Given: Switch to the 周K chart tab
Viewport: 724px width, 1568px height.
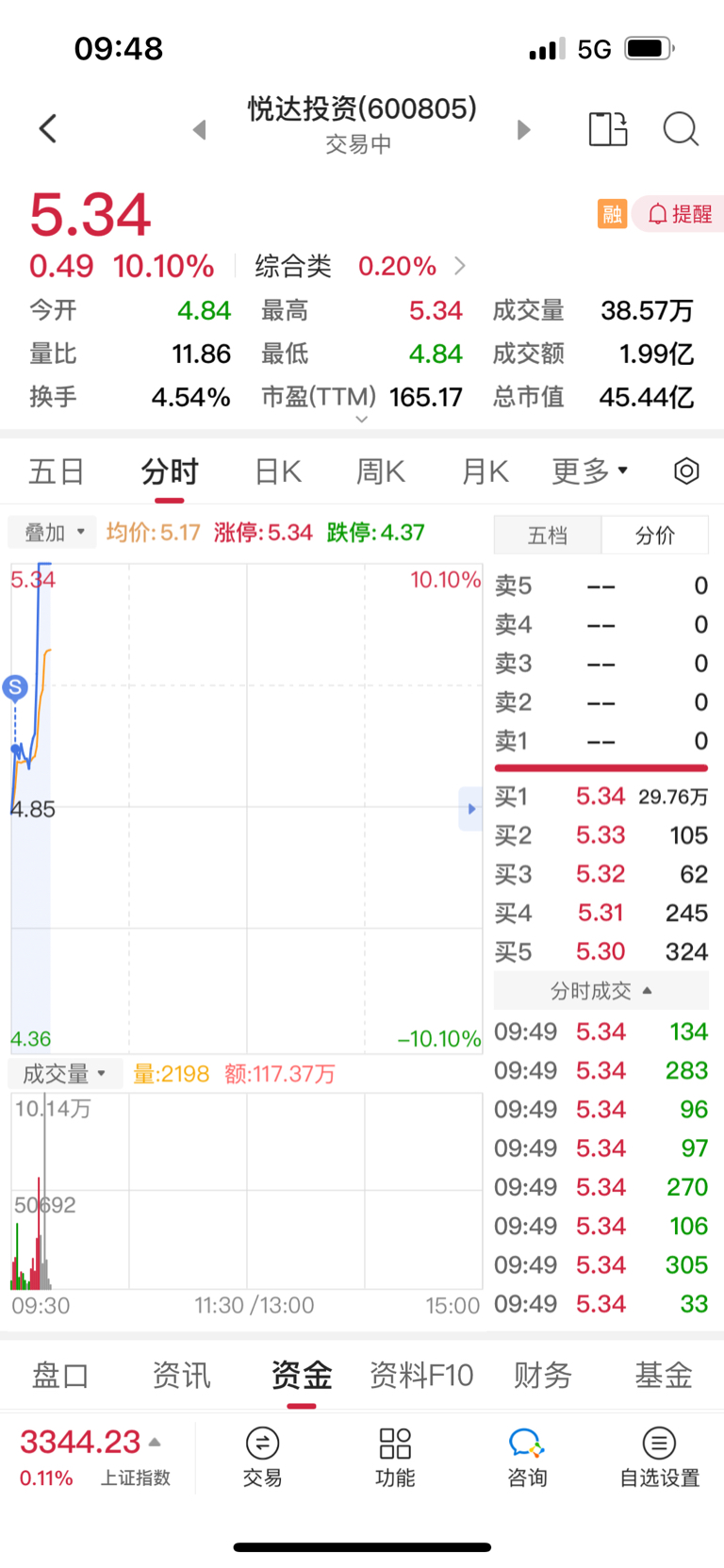Looking at the screenshot, I should pos(381,470).
